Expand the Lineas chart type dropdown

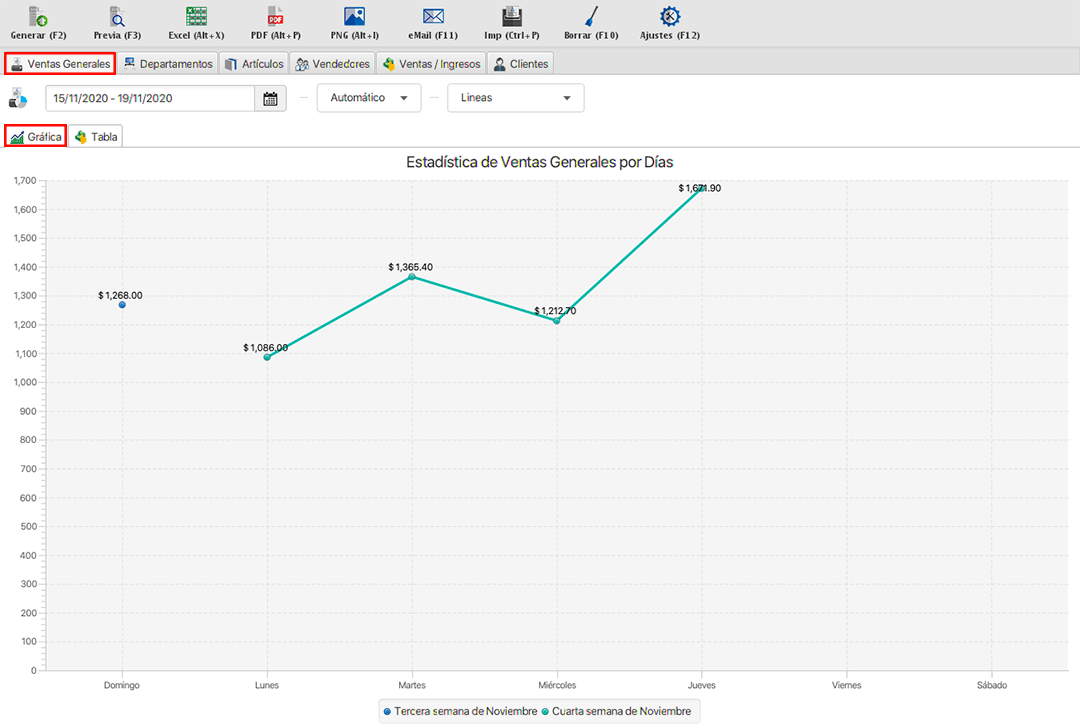click(515, 98)
